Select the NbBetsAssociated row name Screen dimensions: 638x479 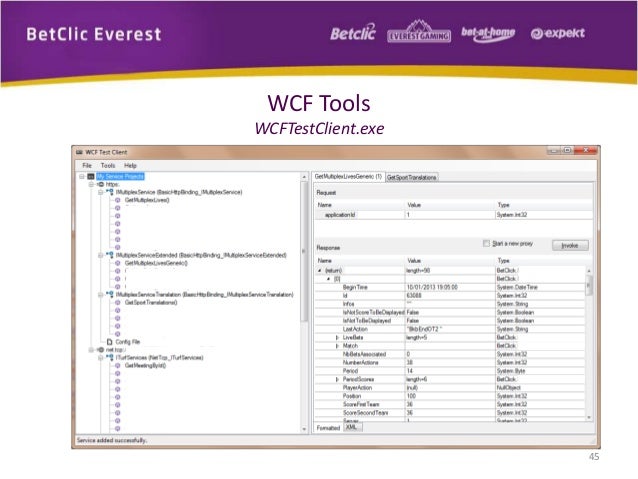tap(364, 354)
